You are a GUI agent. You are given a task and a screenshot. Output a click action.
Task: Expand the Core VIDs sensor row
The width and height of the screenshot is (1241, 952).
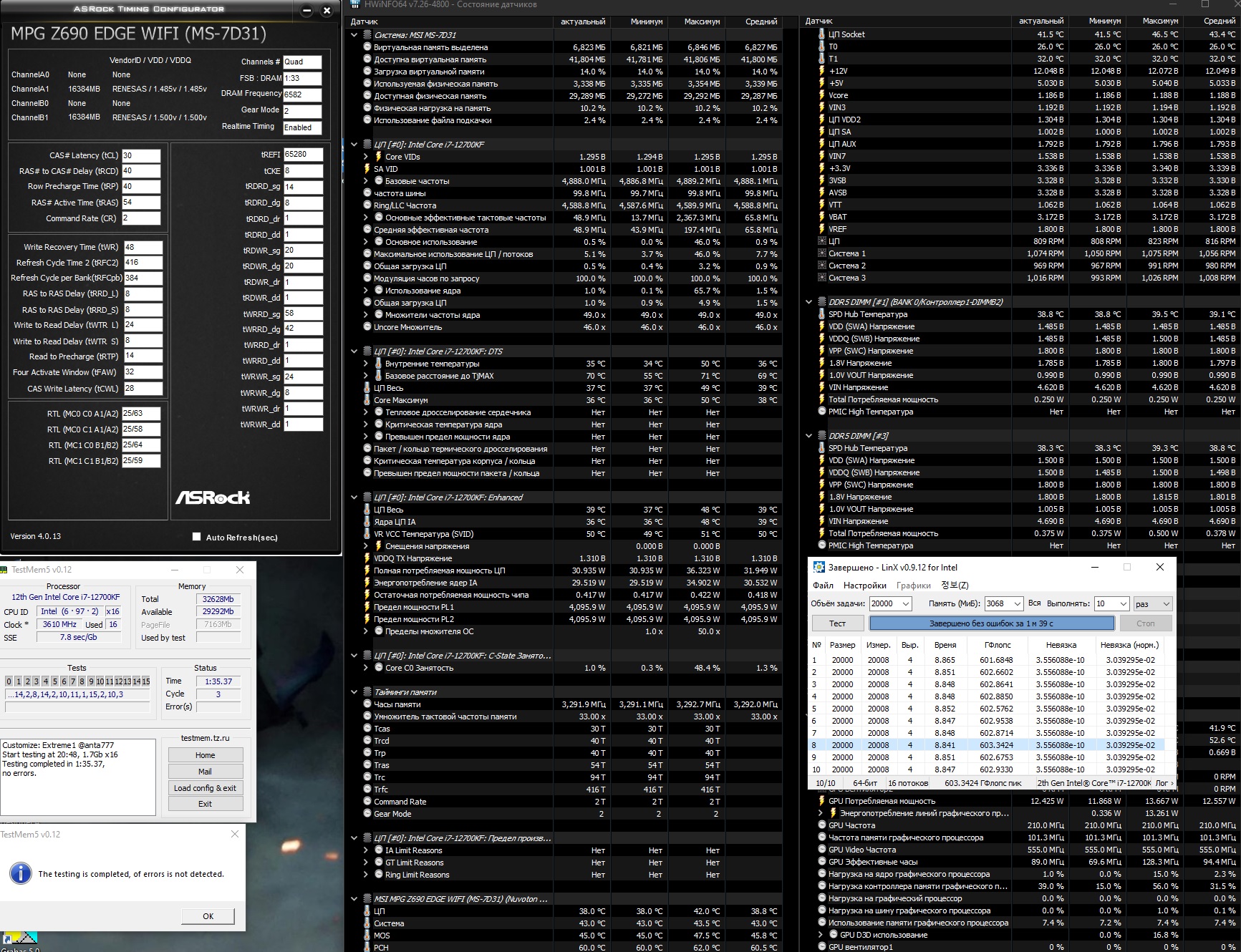366,157
